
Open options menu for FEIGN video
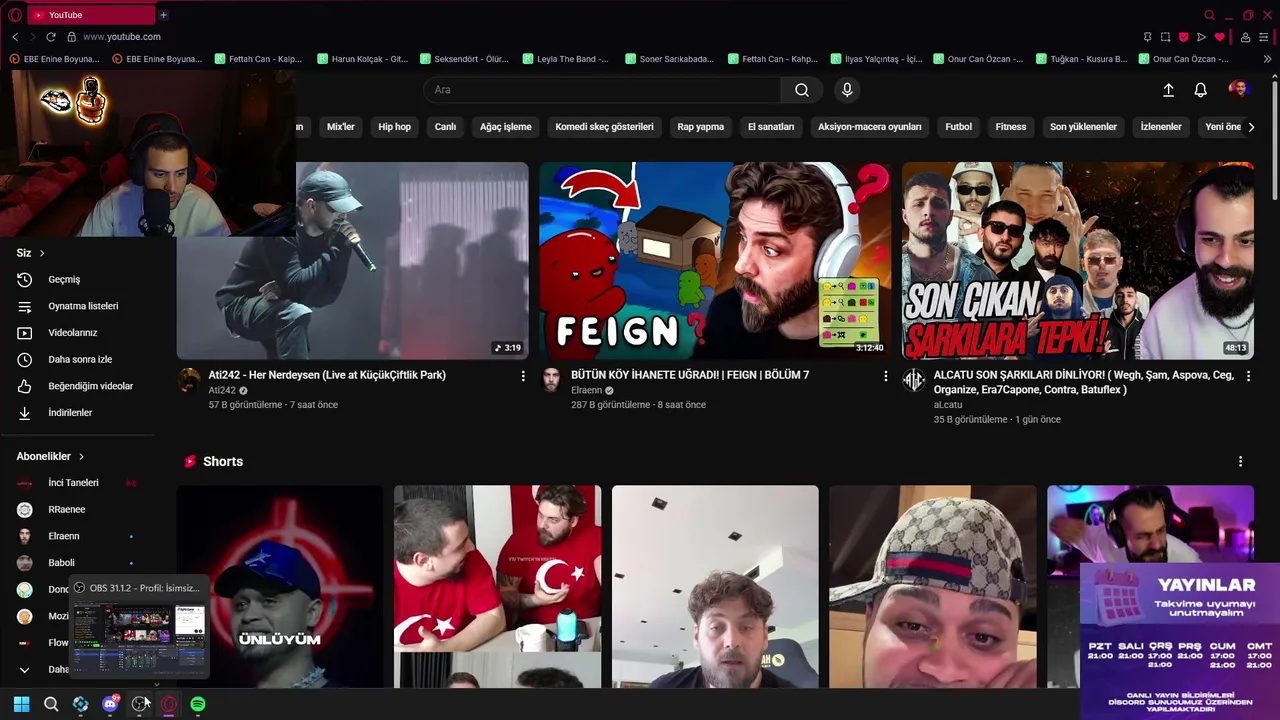[x=885, y=376]
